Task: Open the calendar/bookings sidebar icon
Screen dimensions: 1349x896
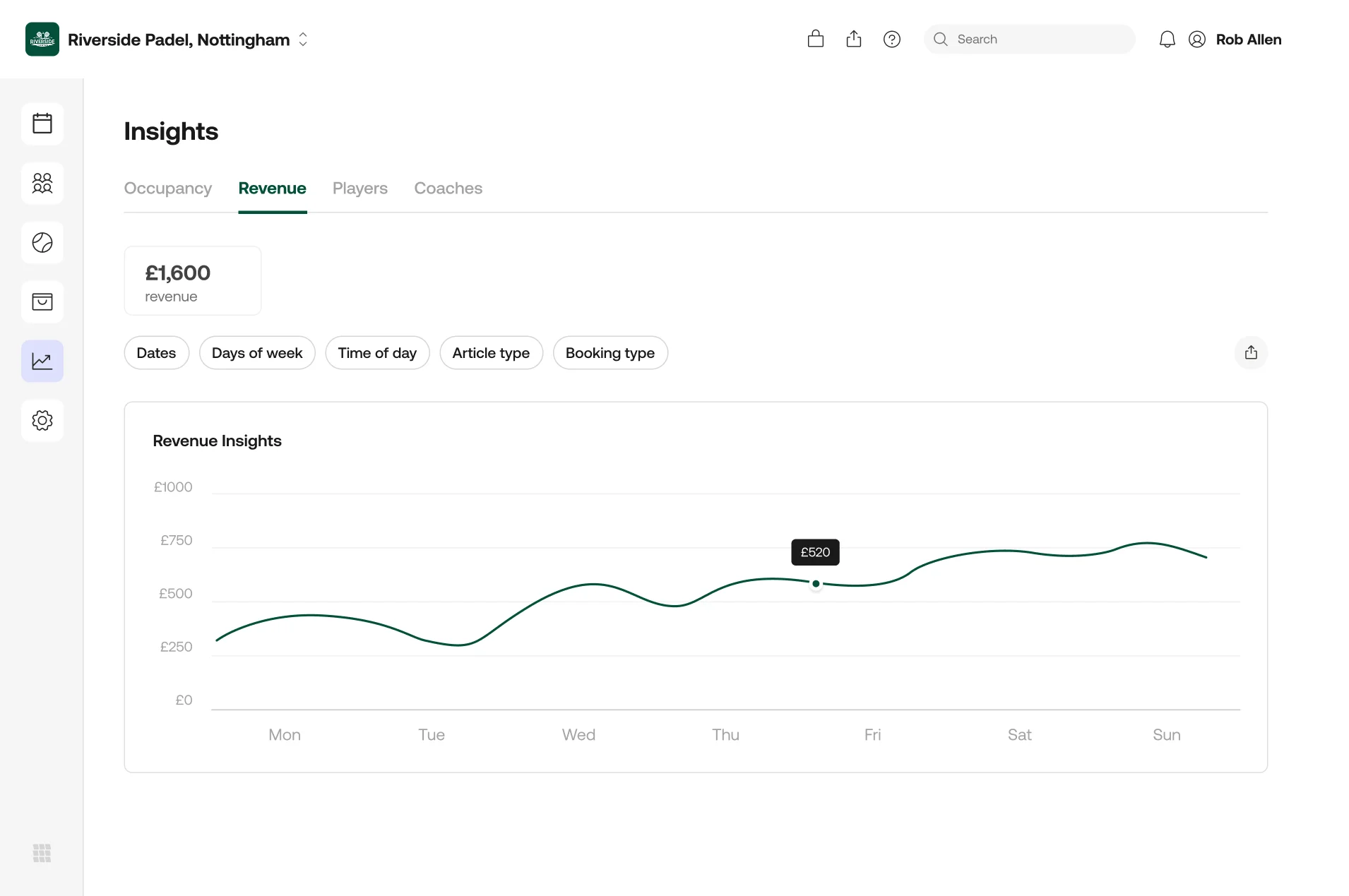Action: click(42, 124)
